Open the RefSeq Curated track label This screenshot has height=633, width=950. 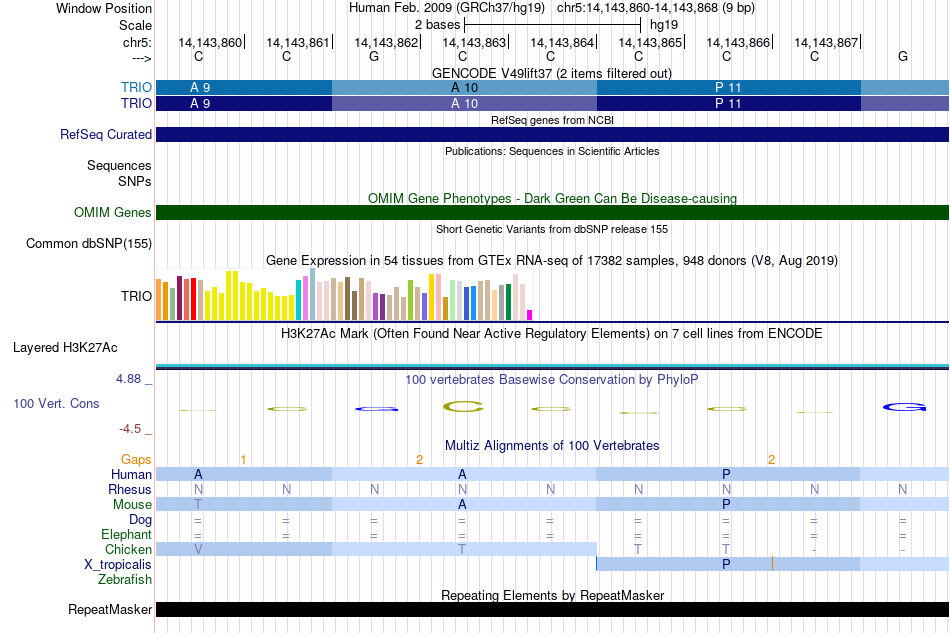[x=105, y=134]
